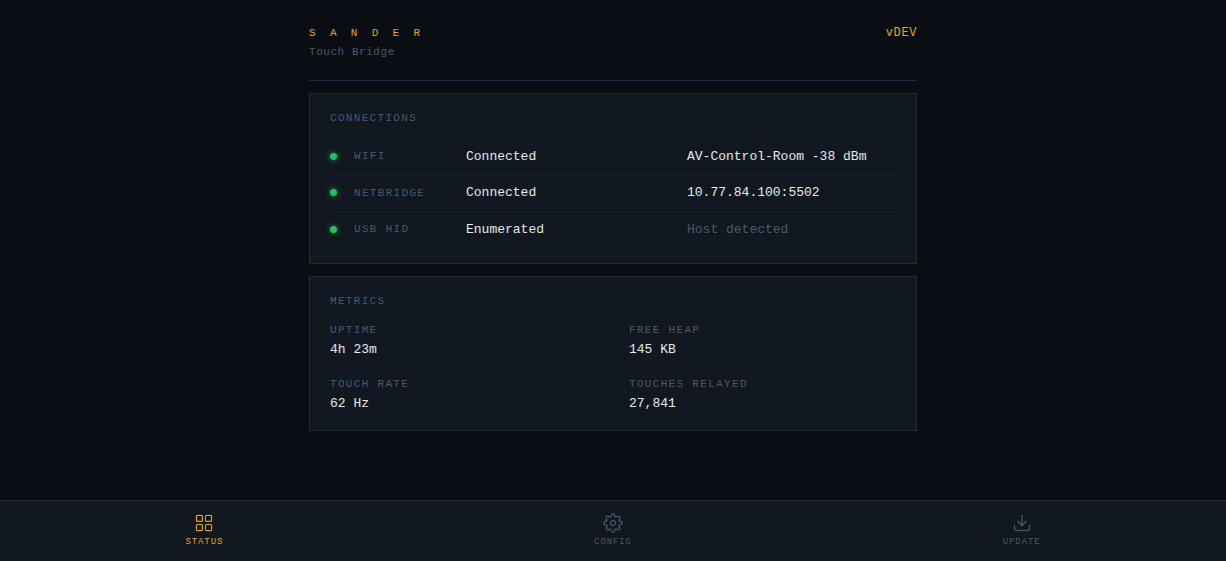Viewport: 1226px width, 561px height.
Task: Click the TOUCH RATE label
Action: [x=369, y=384]
